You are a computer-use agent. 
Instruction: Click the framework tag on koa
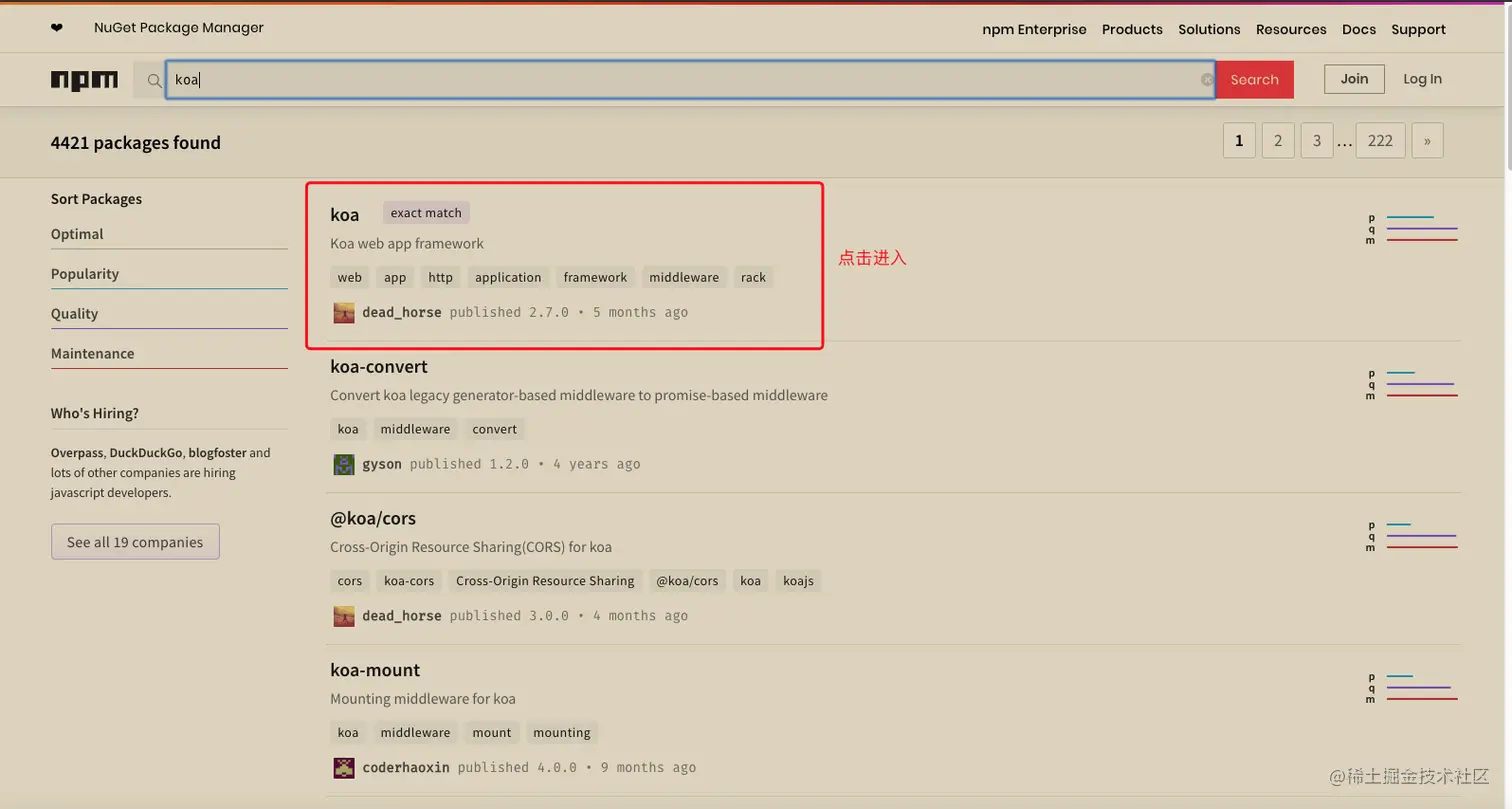tap(595, 277)
